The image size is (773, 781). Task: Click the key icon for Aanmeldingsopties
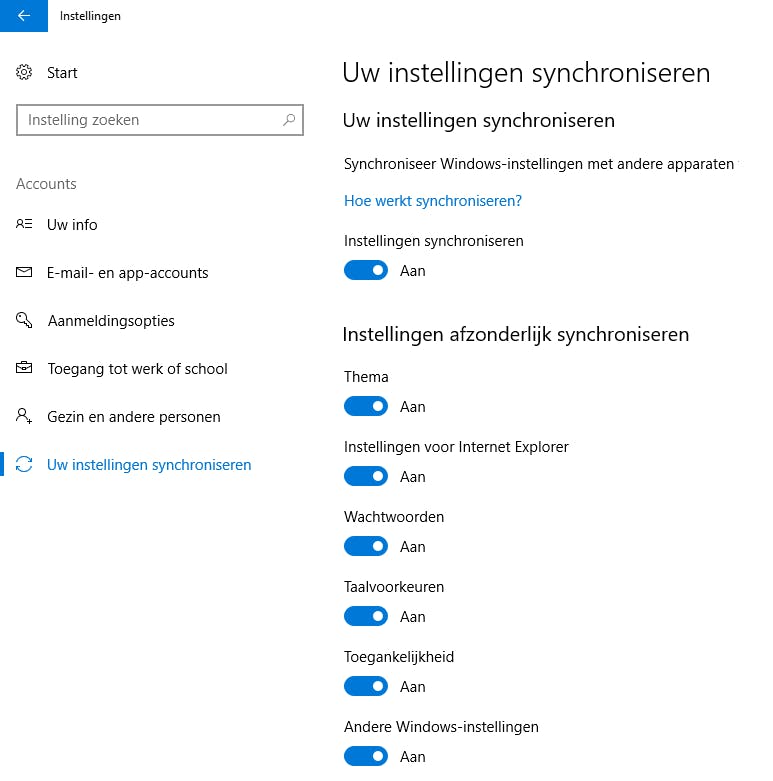(25, 321)
